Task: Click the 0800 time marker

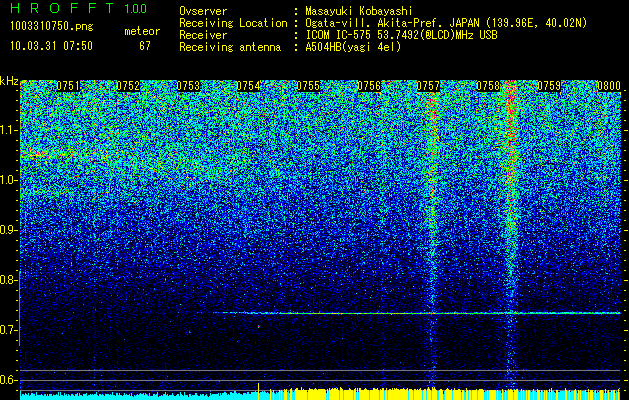Action: coord(609,86)
